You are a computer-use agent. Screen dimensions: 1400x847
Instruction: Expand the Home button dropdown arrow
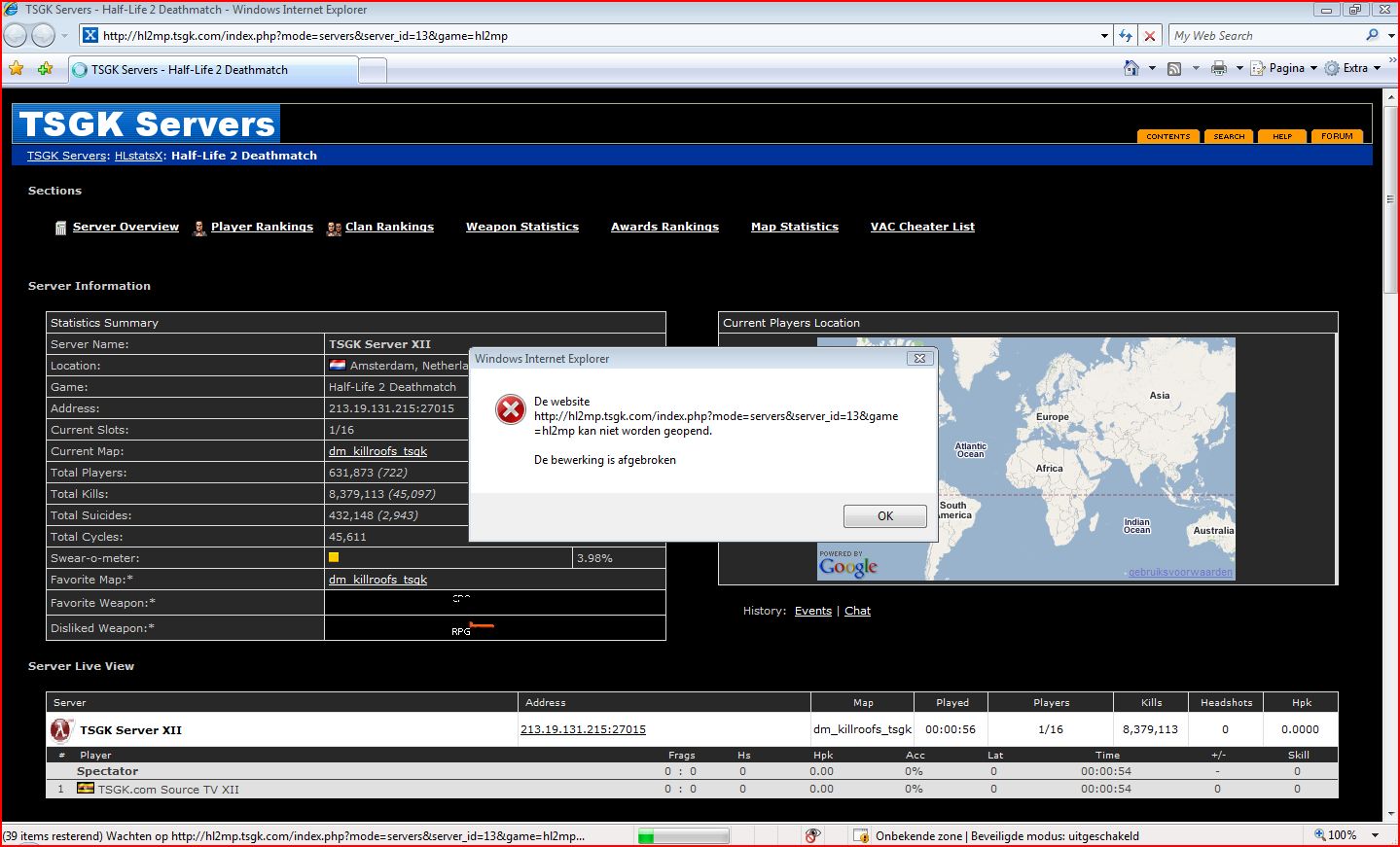click(x=1152, y=68)
